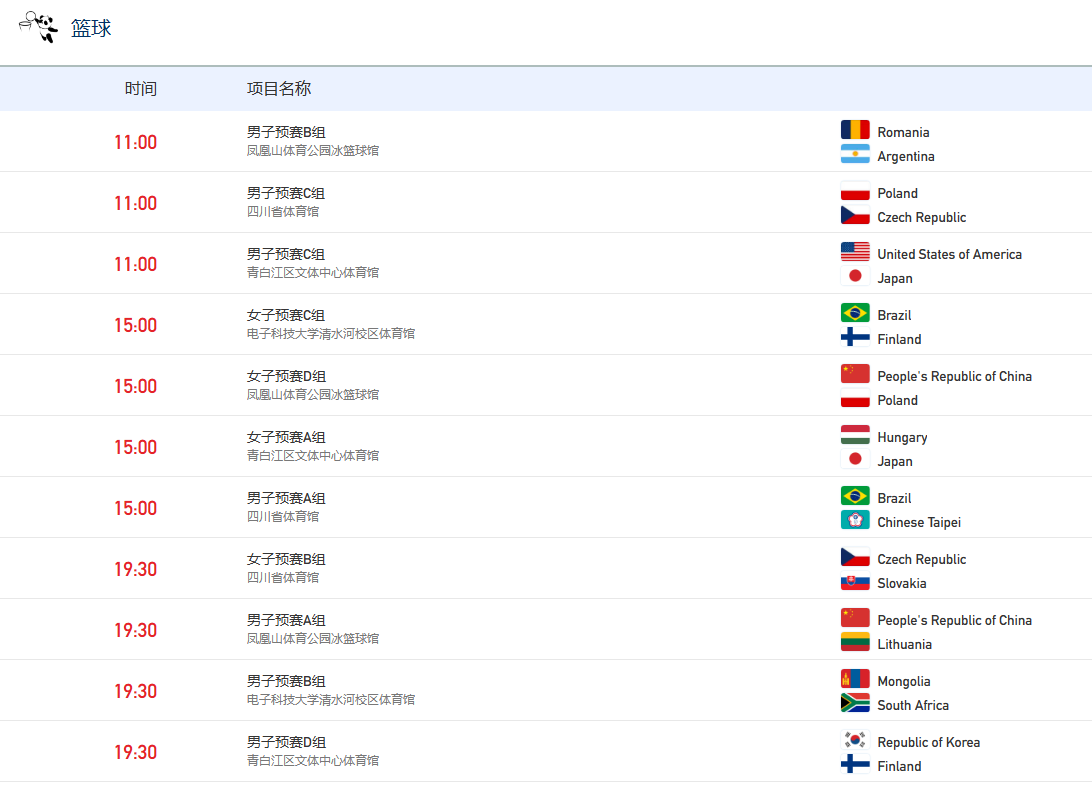Click the Republic of Korea flag

(x=855, y=741)
